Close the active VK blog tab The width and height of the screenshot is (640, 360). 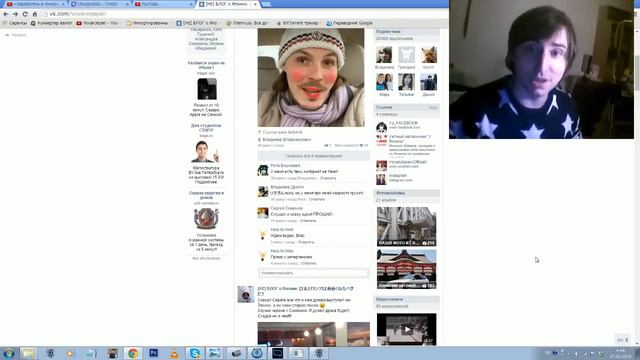256,4
